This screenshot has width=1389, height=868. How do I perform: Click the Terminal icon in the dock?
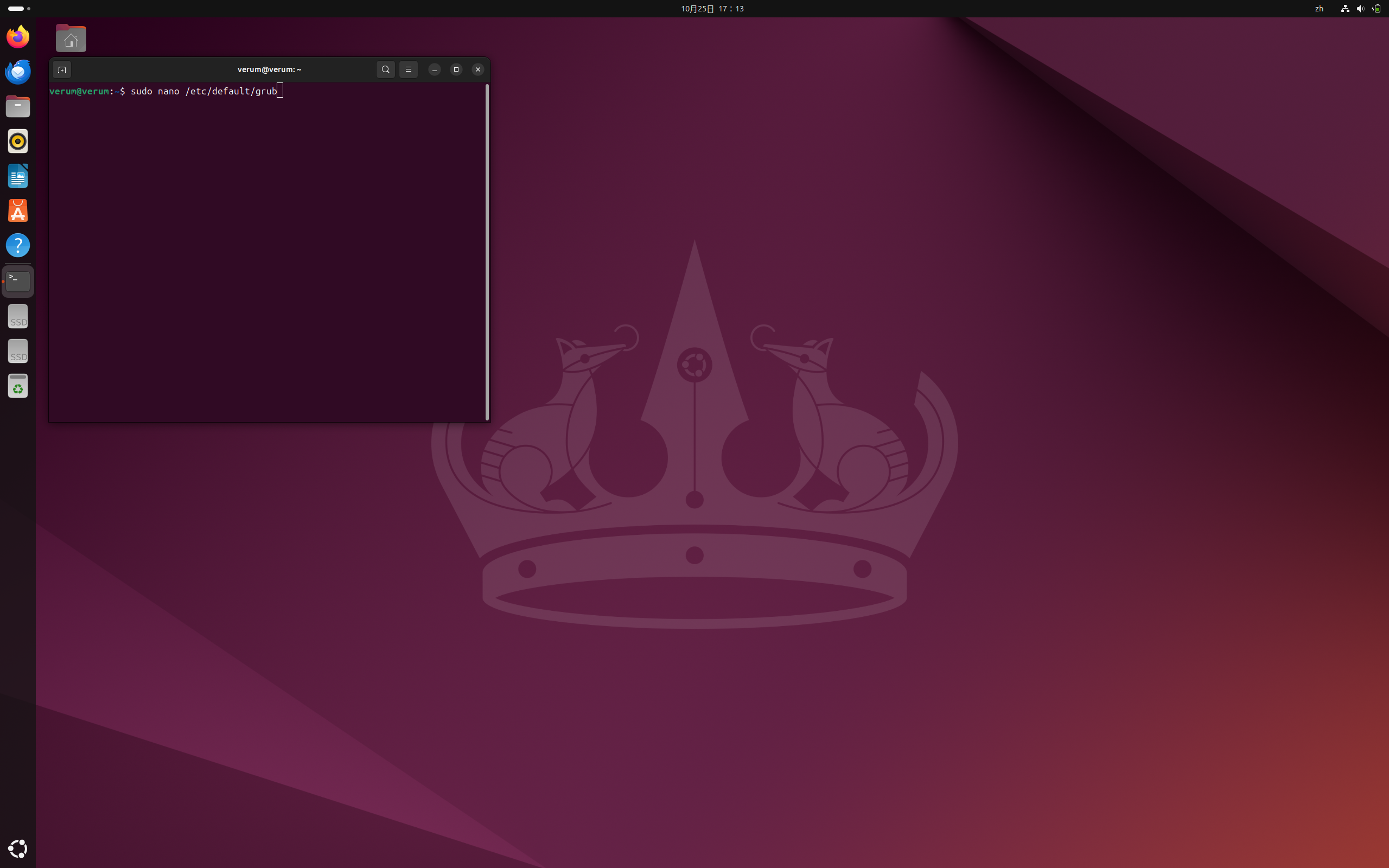(x=18, y=282)
